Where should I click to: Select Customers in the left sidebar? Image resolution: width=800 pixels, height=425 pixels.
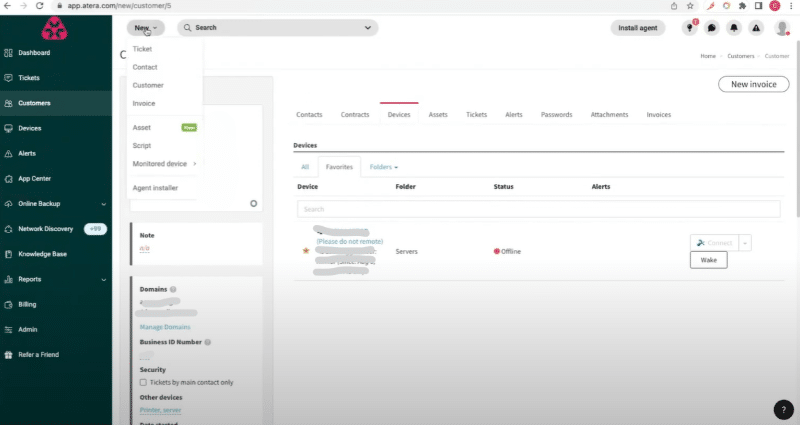(34, 103)
